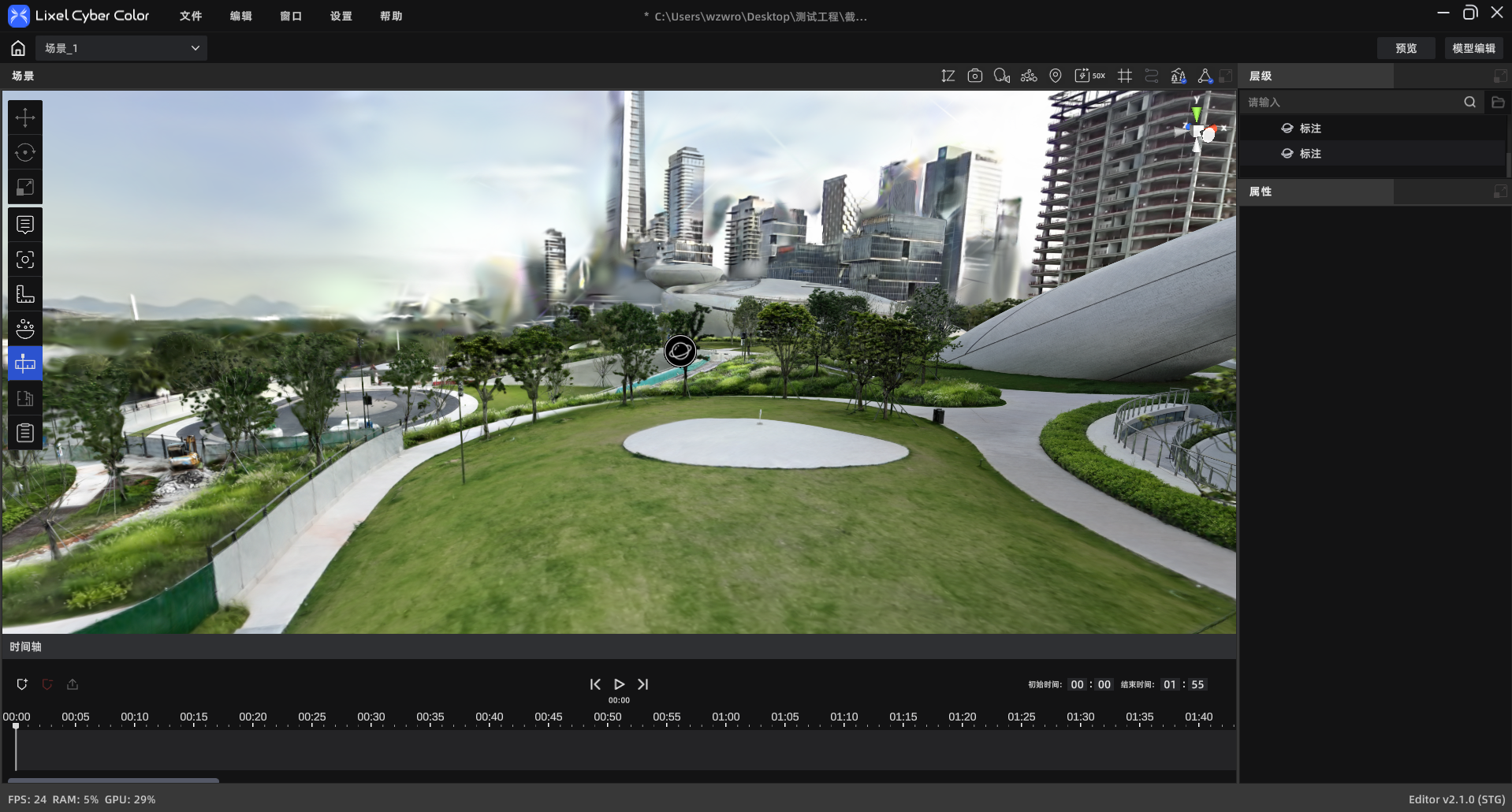Image resolution: width=1512 pixels, height=812 pixels.
Task: Click the location pin icon
Action: pos(1056,76)
